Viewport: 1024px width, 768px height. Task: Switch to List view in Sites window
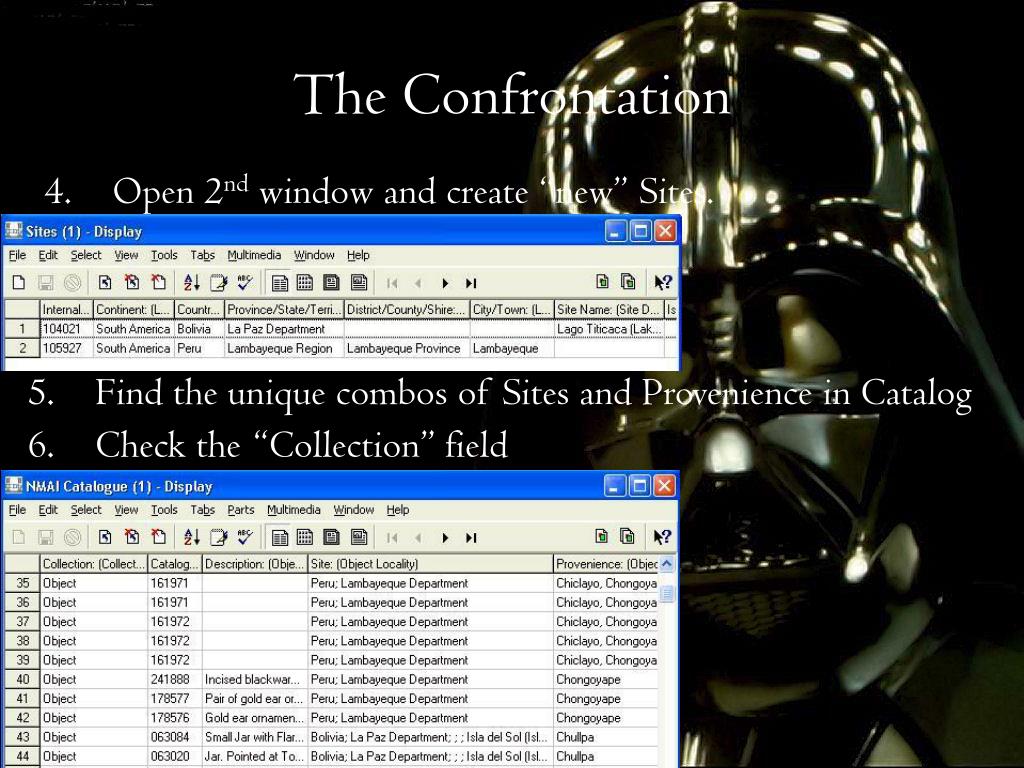pyautogui.click(x=280, y=282)
